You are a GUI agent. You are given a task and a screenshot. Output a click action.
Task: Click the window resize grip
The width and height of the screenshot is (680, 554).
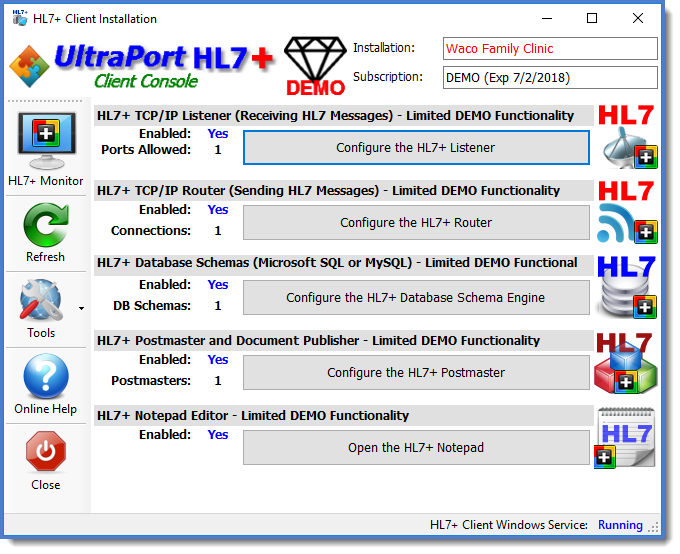click(653, 527)
